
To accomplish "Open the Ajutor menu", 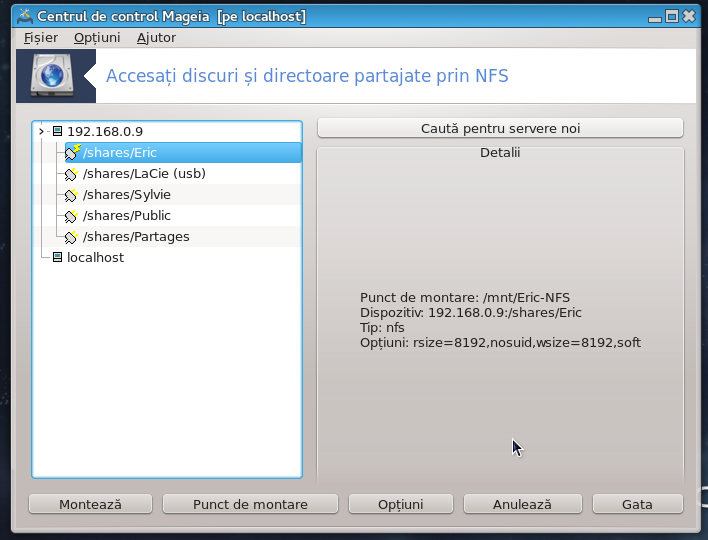I will [156, 37].
